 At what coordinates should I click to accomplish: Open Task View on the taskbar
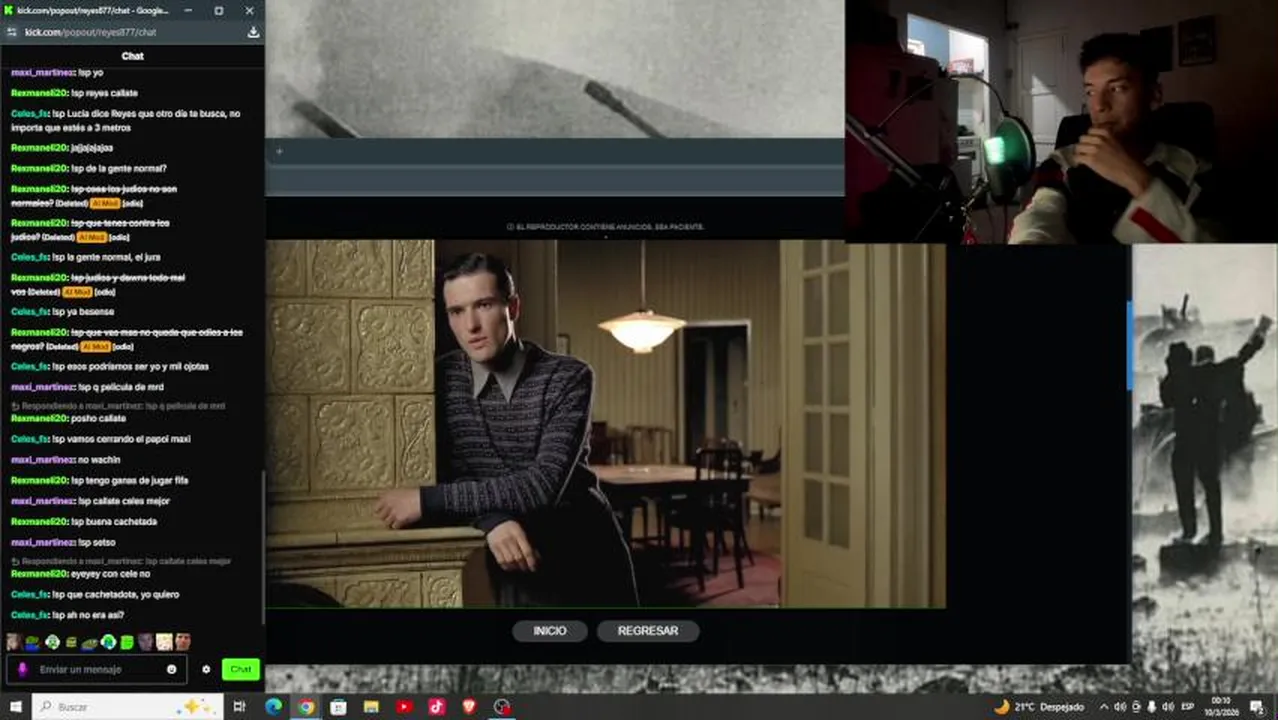click(239, 707)
